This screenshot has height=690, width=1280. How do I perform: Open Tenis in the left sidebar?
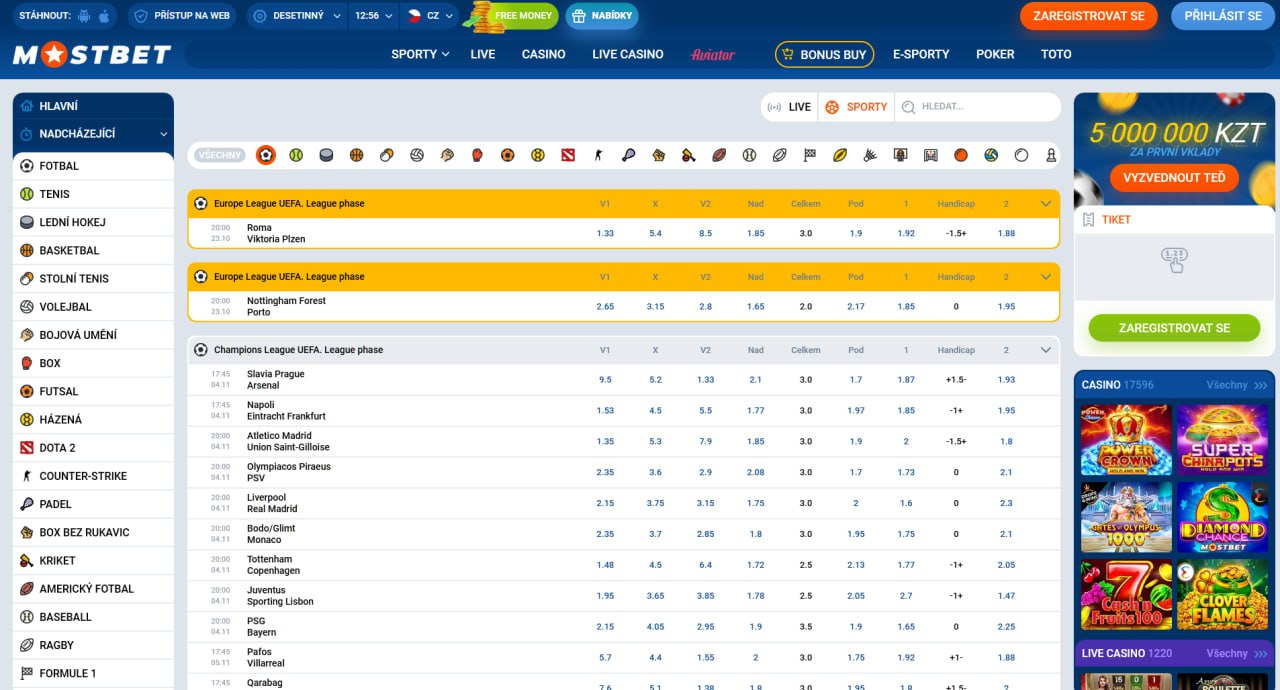[x=93, y=194]
